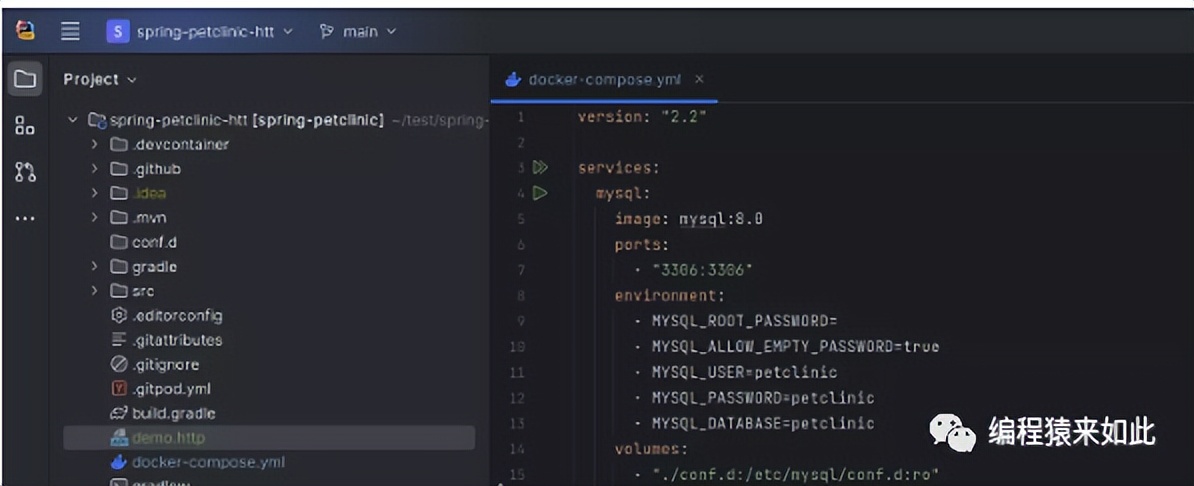Click the project module root icon

tap(96, 120)
